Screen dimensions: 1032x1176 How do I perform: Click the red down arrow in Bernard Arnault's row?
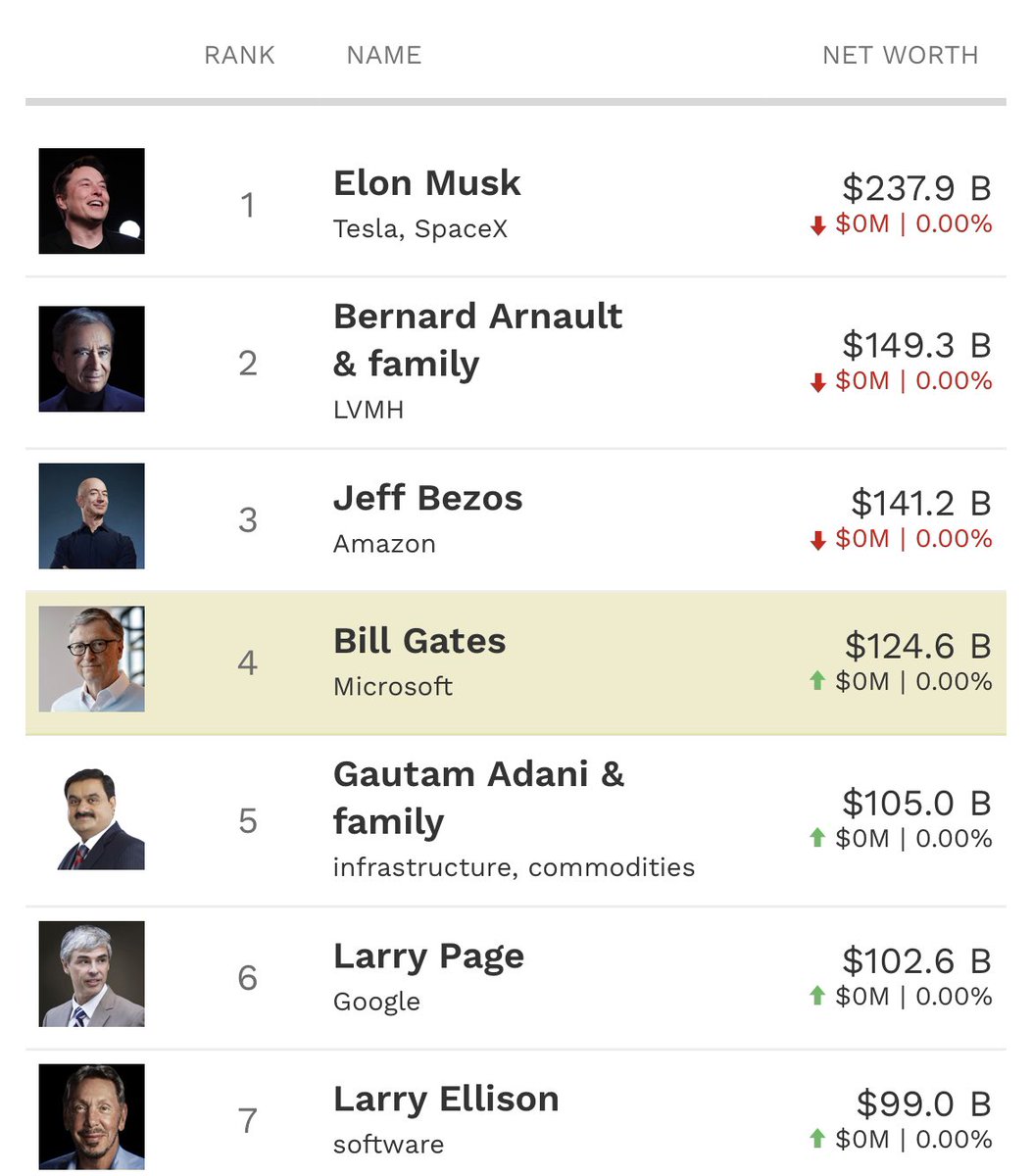(818, 383)
